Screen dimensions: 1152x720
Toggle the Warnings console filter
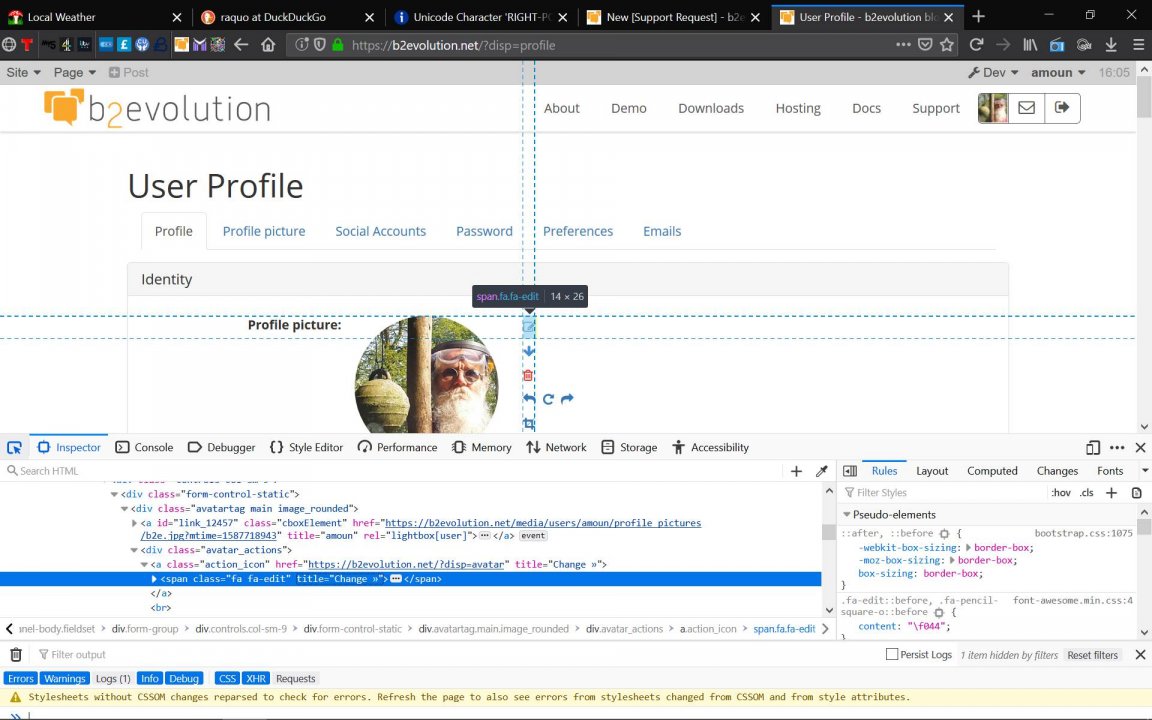65,679
